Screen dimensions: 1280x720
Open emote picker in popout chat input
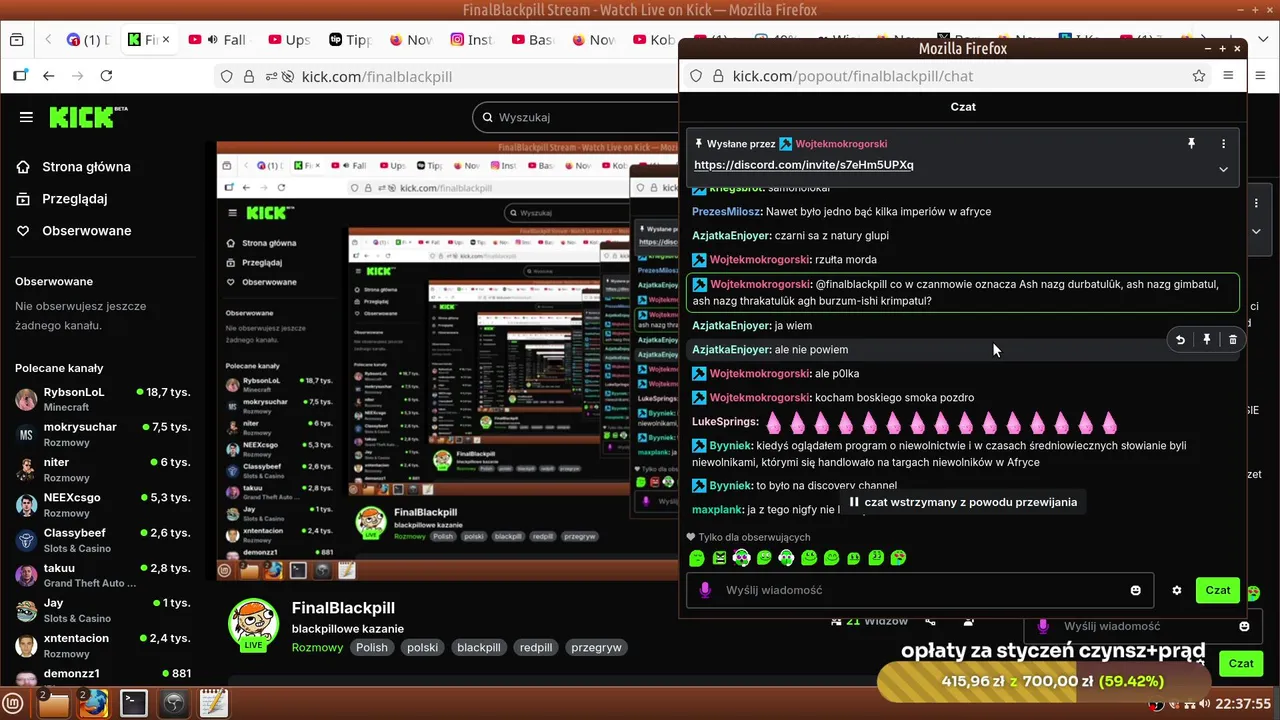pyautogui.click(x=1136, y=590)
